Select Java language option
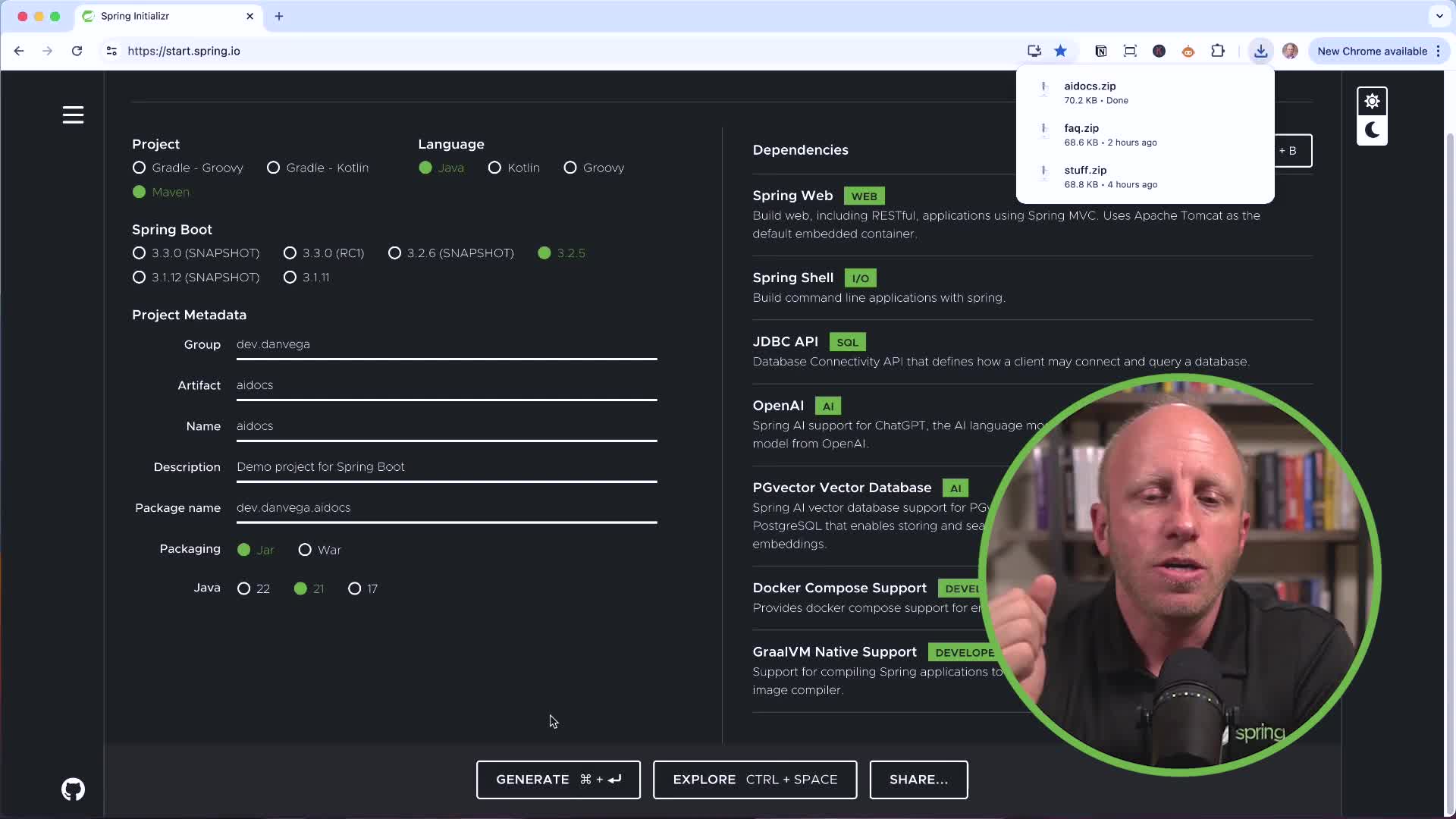This screenshot has width=1456, height=819. click(x=441, y=168)
